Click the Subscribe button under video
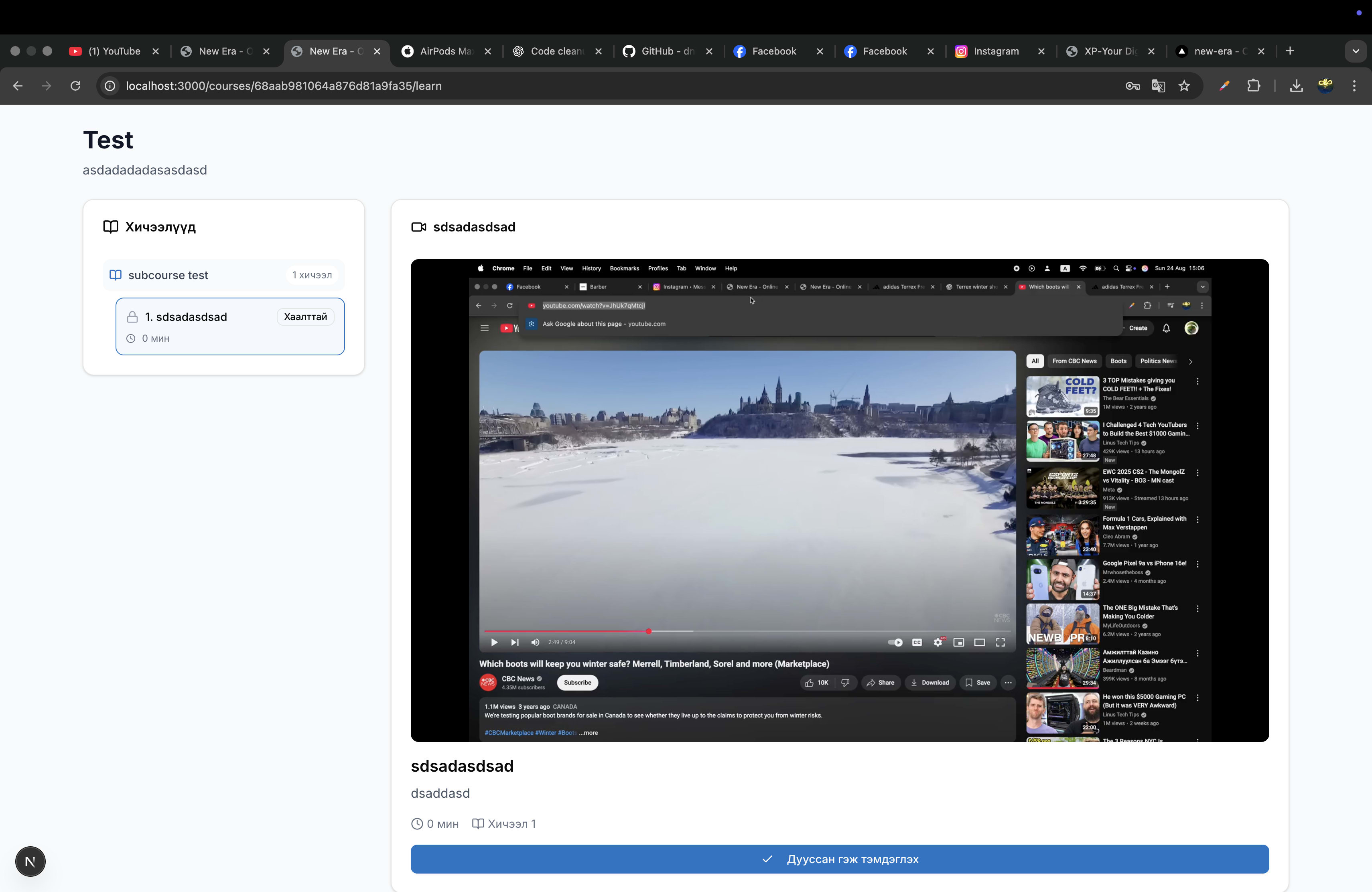 (578, 683)
